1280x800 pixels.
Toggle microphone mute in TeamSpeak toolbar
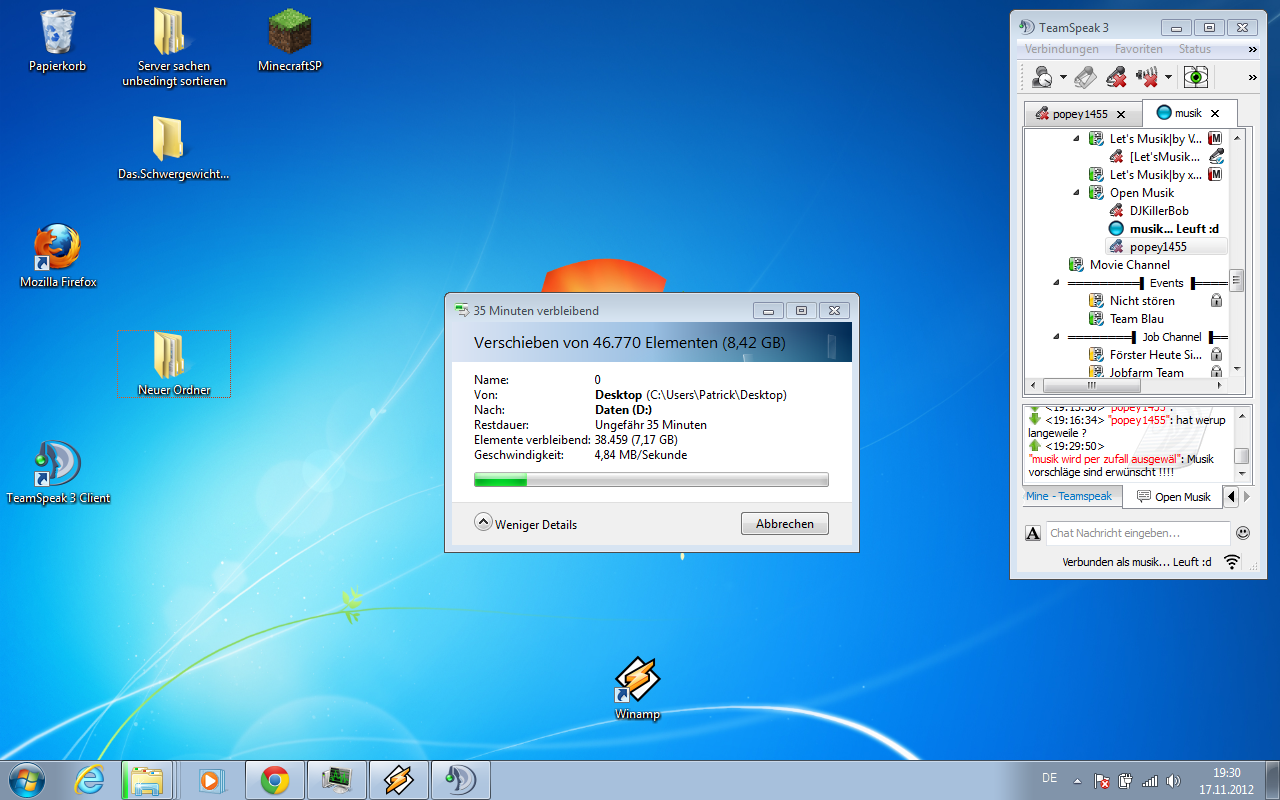pos(1117,76)
